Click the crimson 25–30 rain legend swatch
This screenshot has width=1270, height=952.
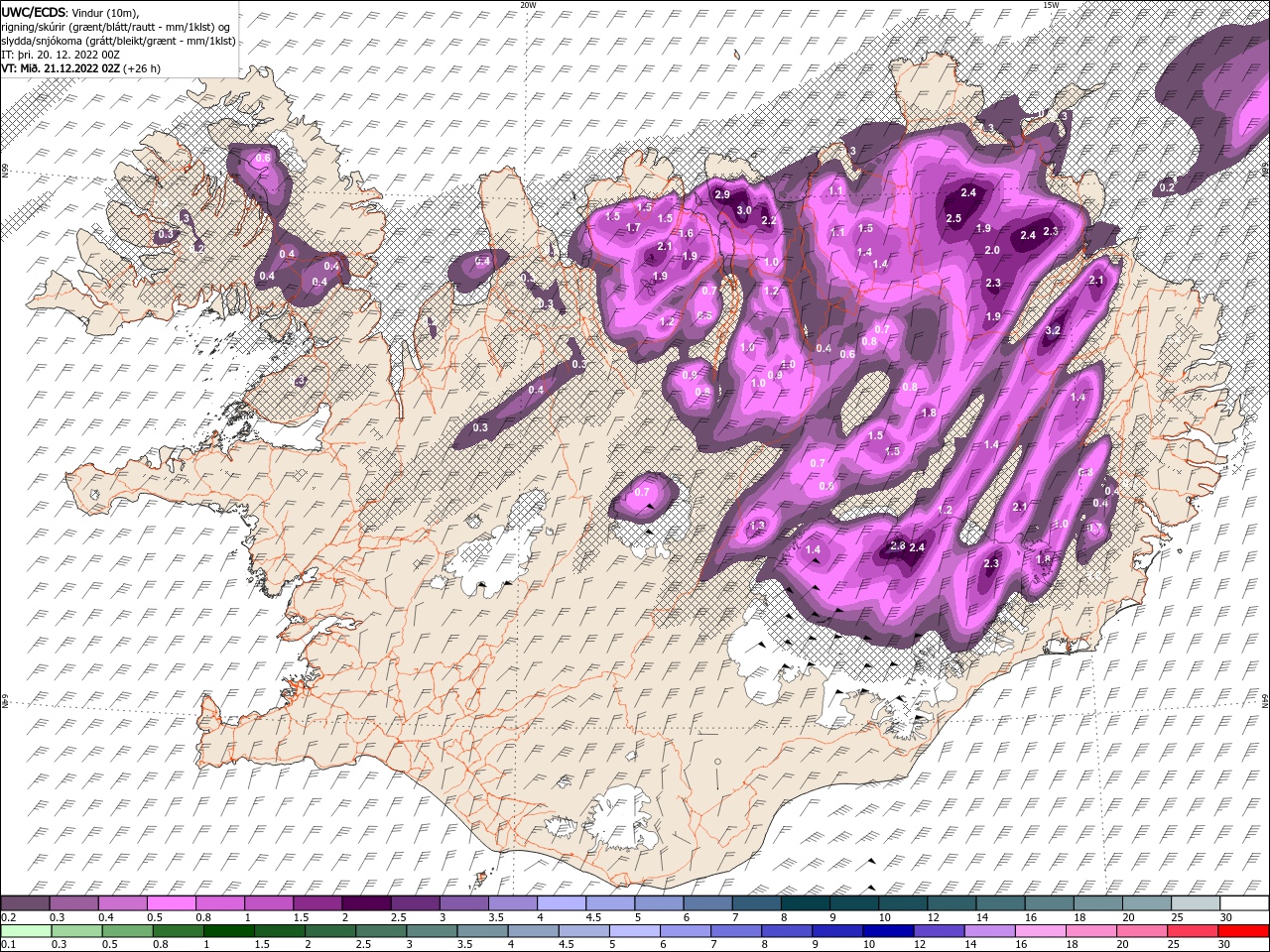1194,931
